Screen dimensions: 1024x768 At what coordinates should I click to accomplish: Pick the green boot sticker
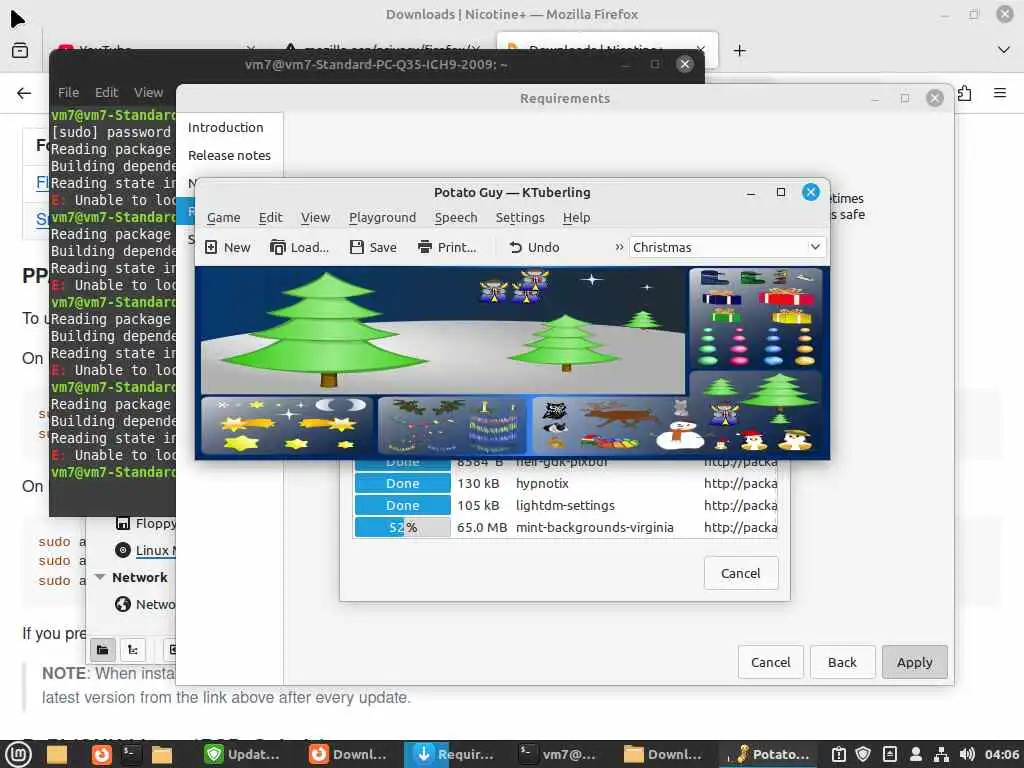click(x=752, y=278)
